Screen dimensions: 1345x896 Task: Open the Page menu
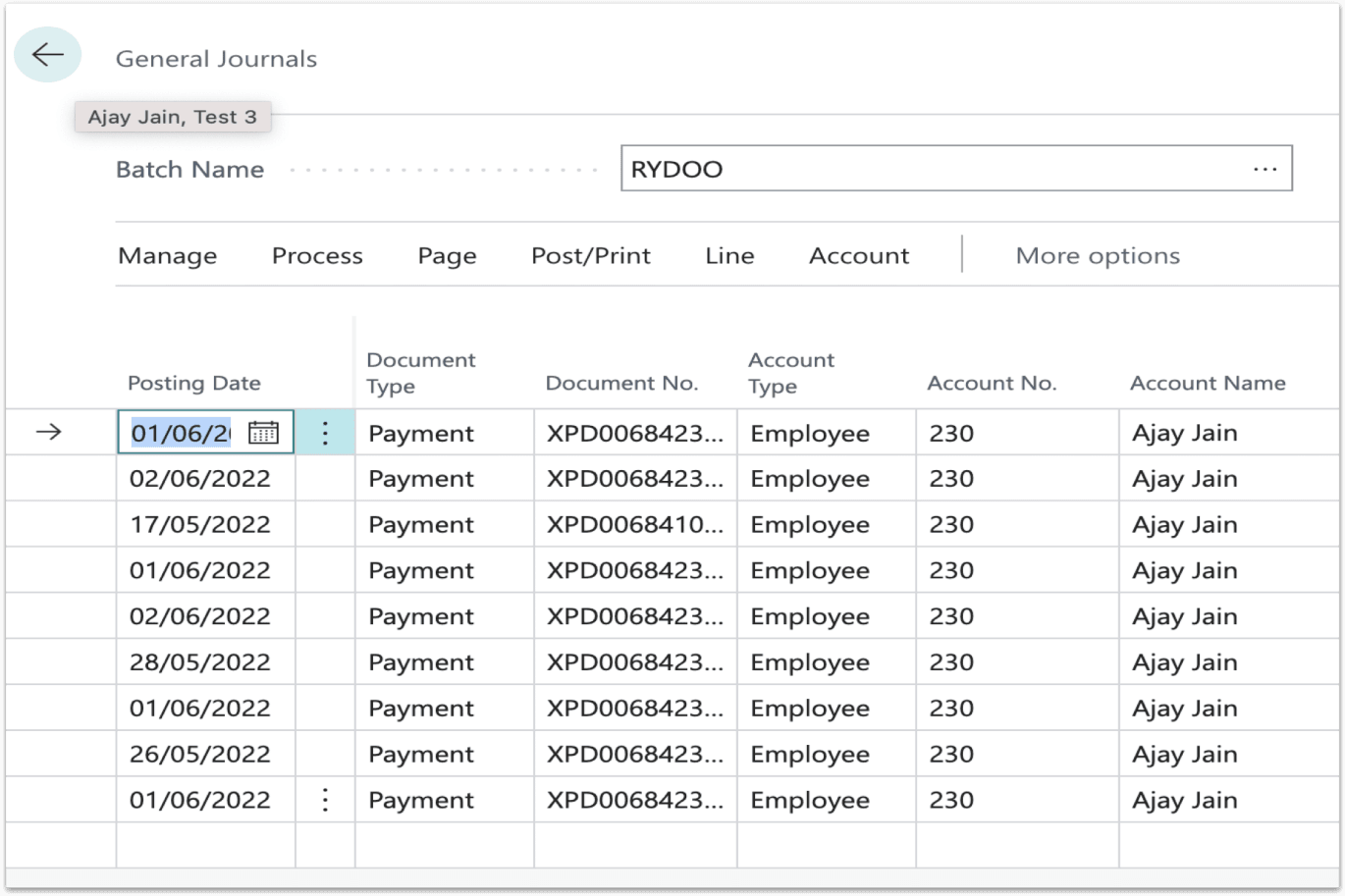click(446, 255)
